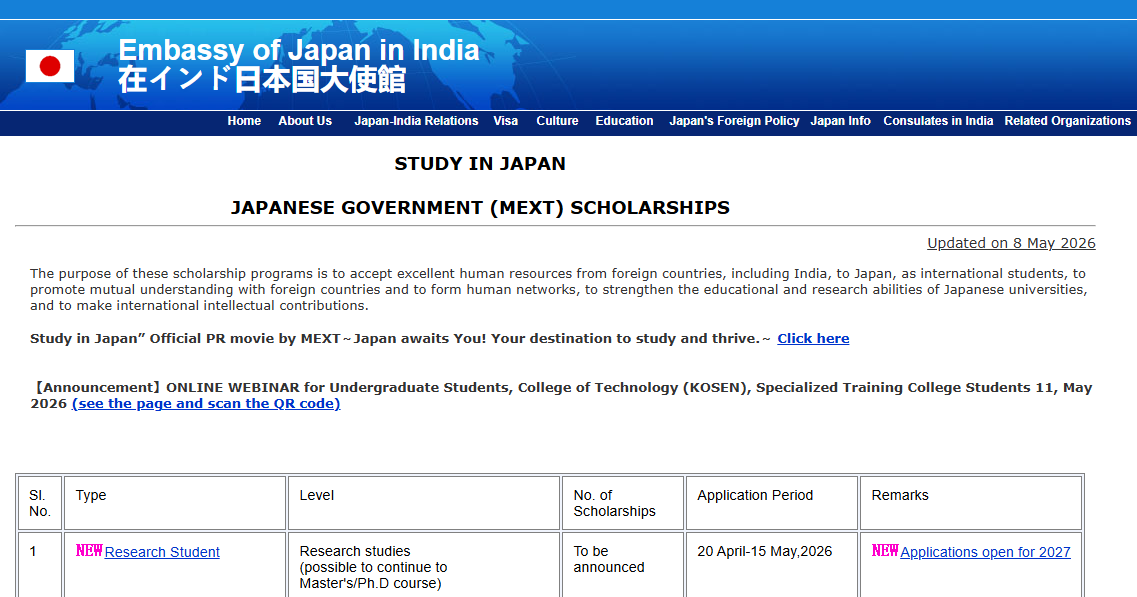Click the purpose of scholarship programs paragraph
Image resolution: width=1137 pixels, height=597 pixels.
(559, 289)
